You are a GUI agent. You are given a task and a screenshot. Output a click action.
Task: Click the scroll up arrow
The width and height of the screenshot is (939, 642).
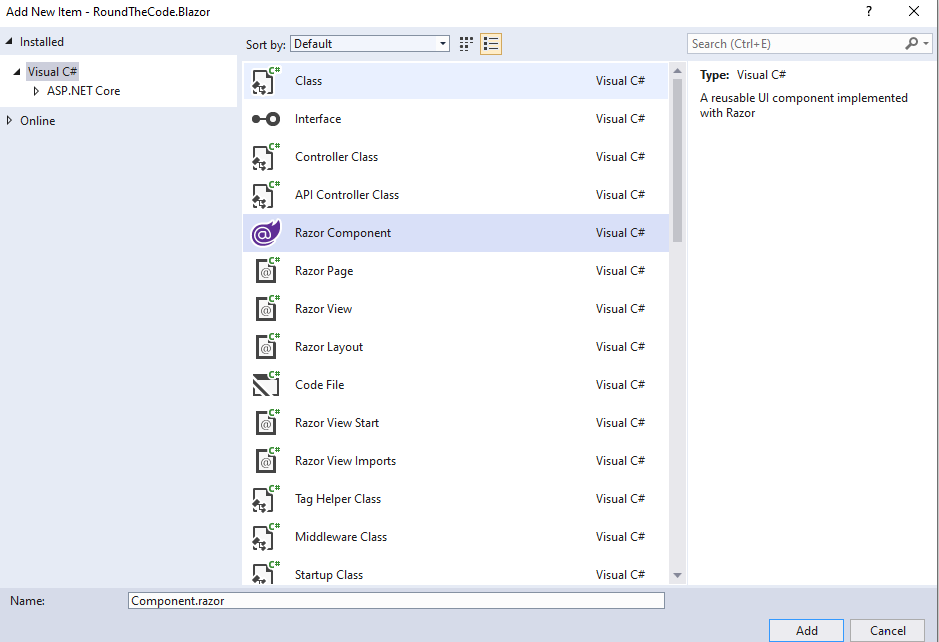coord(677,71)
